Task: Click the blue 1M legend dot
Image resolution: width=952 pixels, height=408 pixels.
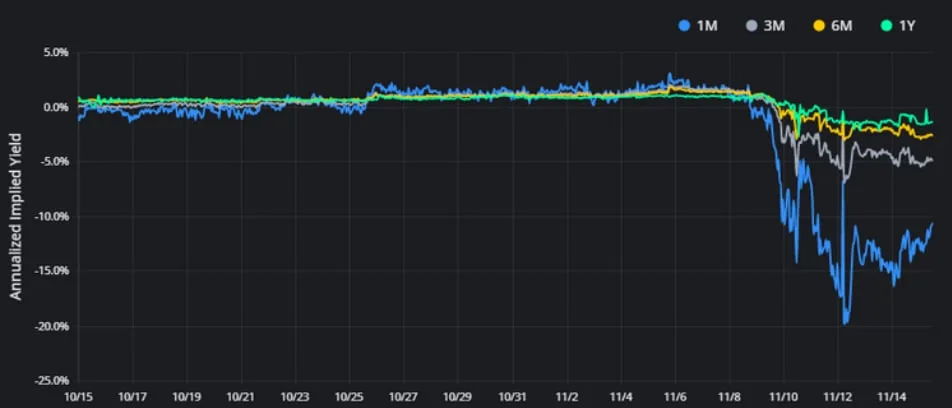Action: coord(683,27)
